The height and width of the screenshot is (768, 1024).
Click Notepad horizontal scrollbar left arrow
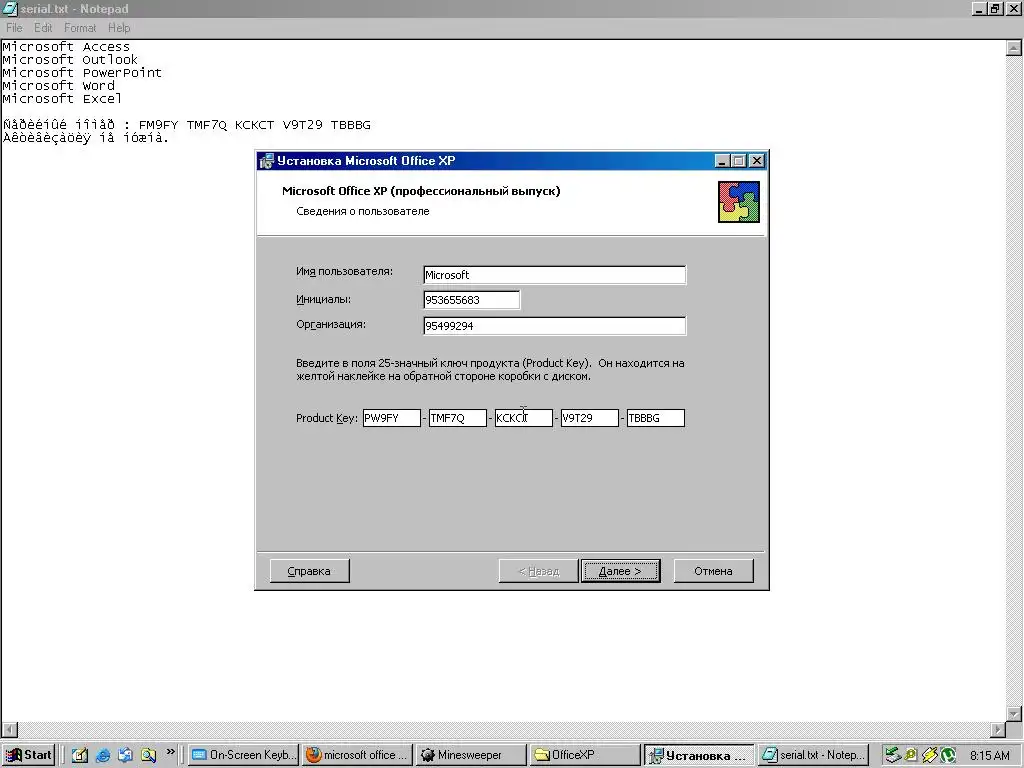click(x=10, y=729)
